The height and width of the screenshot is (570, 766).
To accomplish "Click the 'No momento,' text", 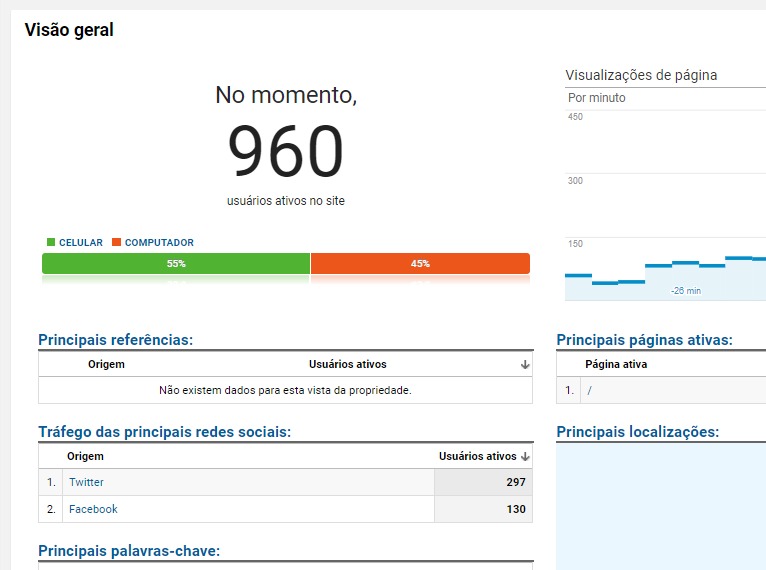I will coord(286,95).
